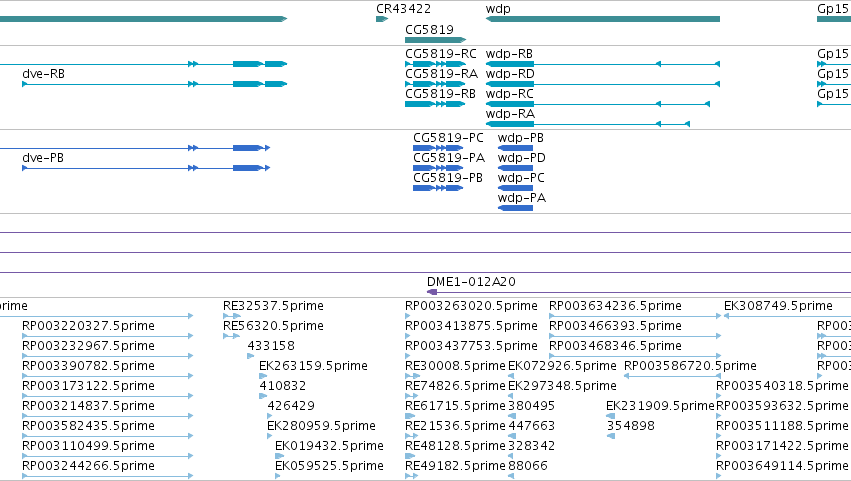Screen dimensions: 851x481
Task: Click the 426429 feature label
Action: (x=291, y=406)
